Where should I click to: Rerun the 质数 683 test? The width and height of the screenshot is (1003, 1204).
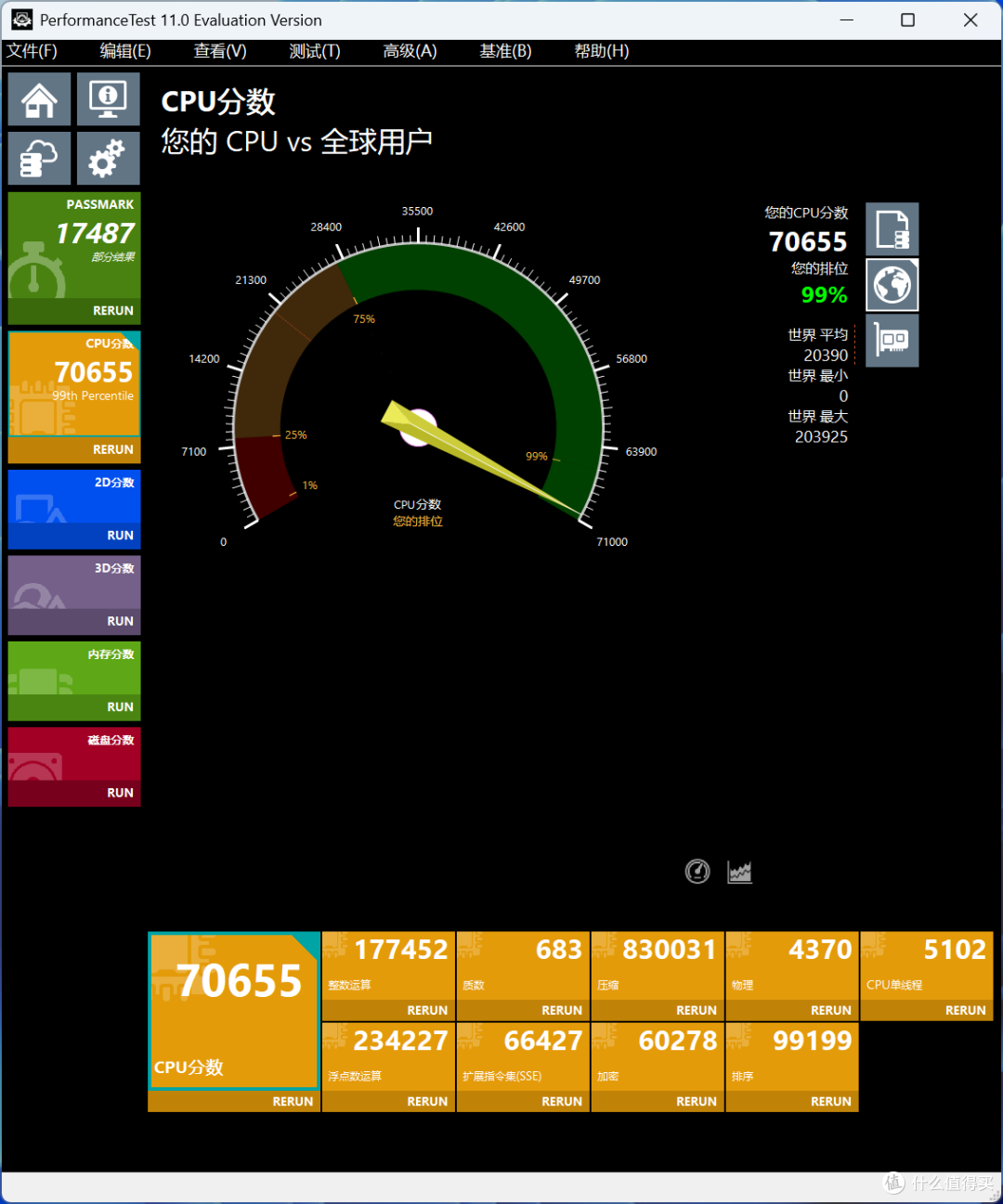(x=524, y=1011)
